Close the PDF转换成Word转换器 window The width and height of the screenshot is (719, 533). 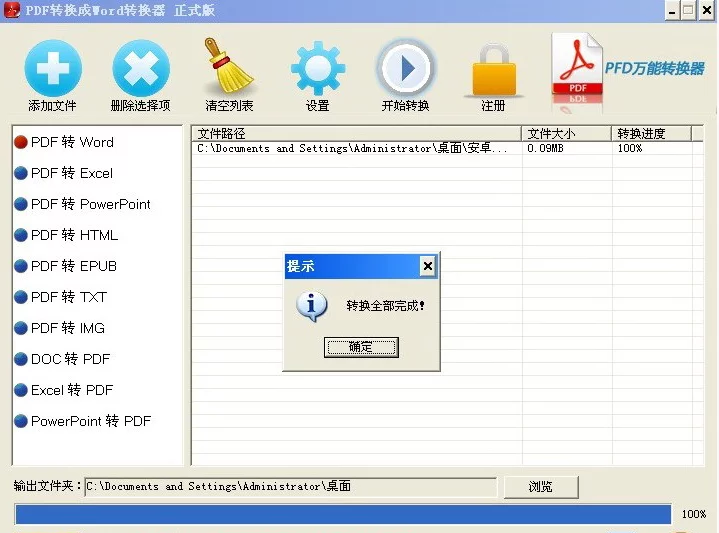707,11
